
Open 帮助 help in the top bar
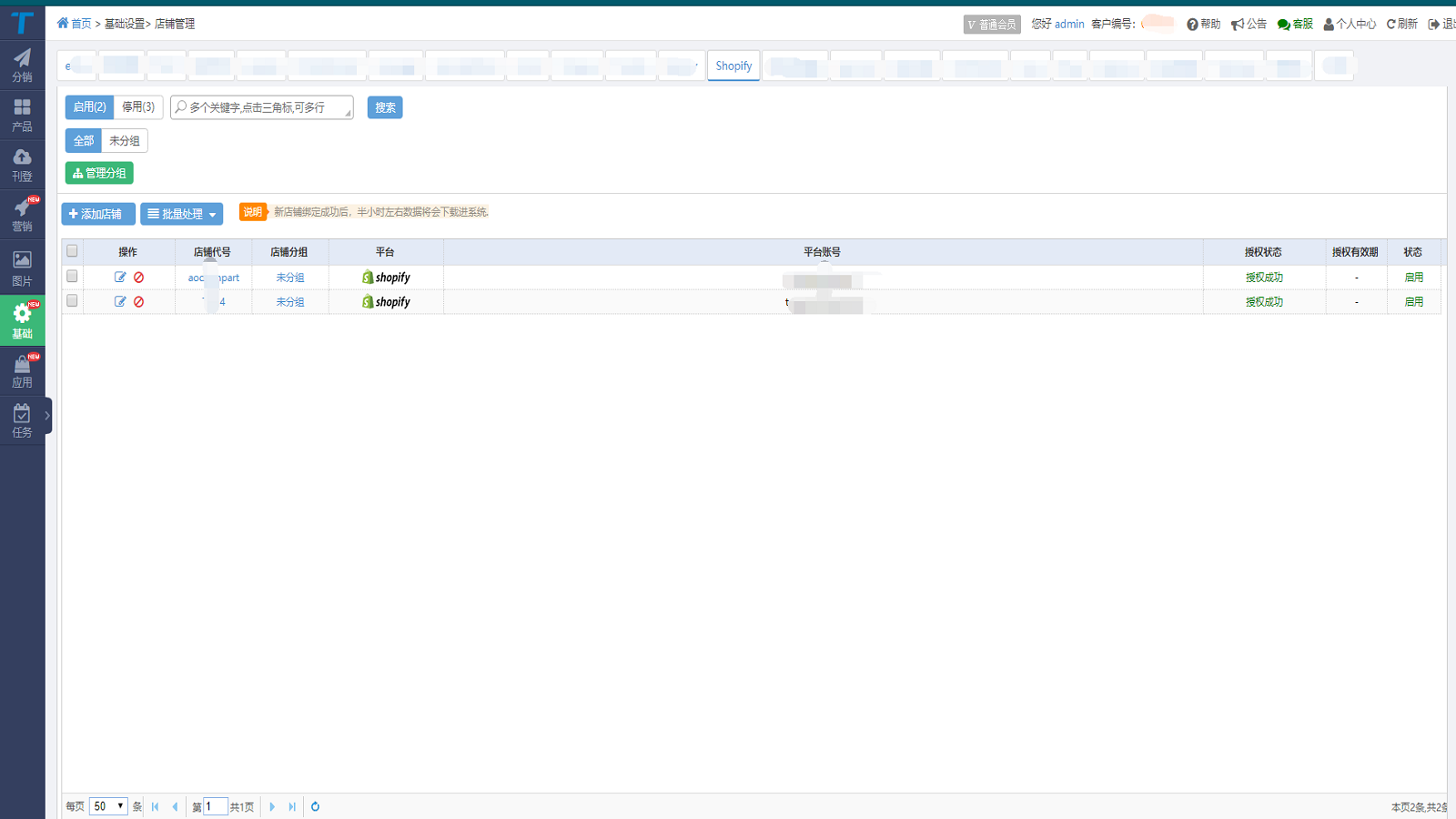coord(1203,25)
